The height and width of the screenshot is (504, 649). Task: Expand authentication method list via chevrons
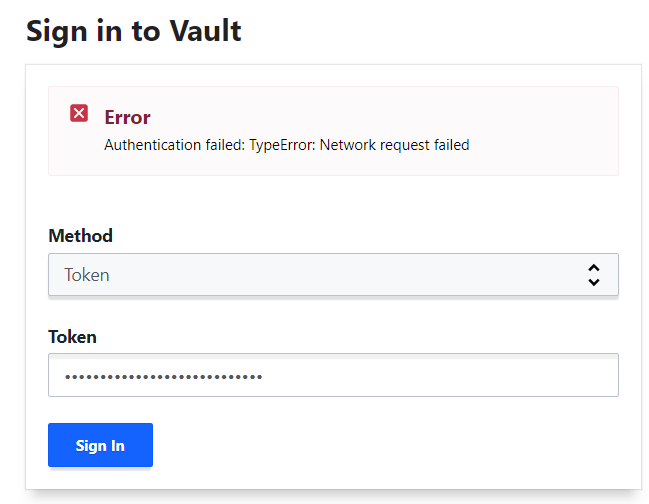coord(594,275)
